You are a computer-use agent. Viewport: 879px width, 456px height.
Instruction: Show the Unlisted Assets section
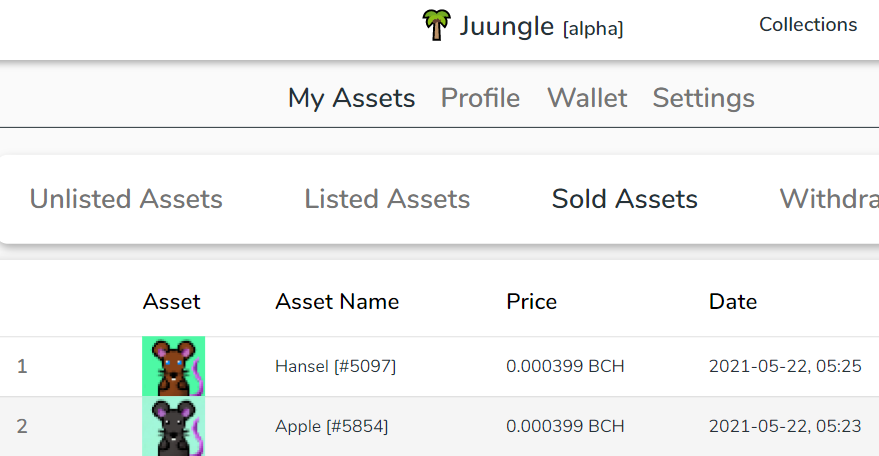pyautogui.click(x=126, y=199)
